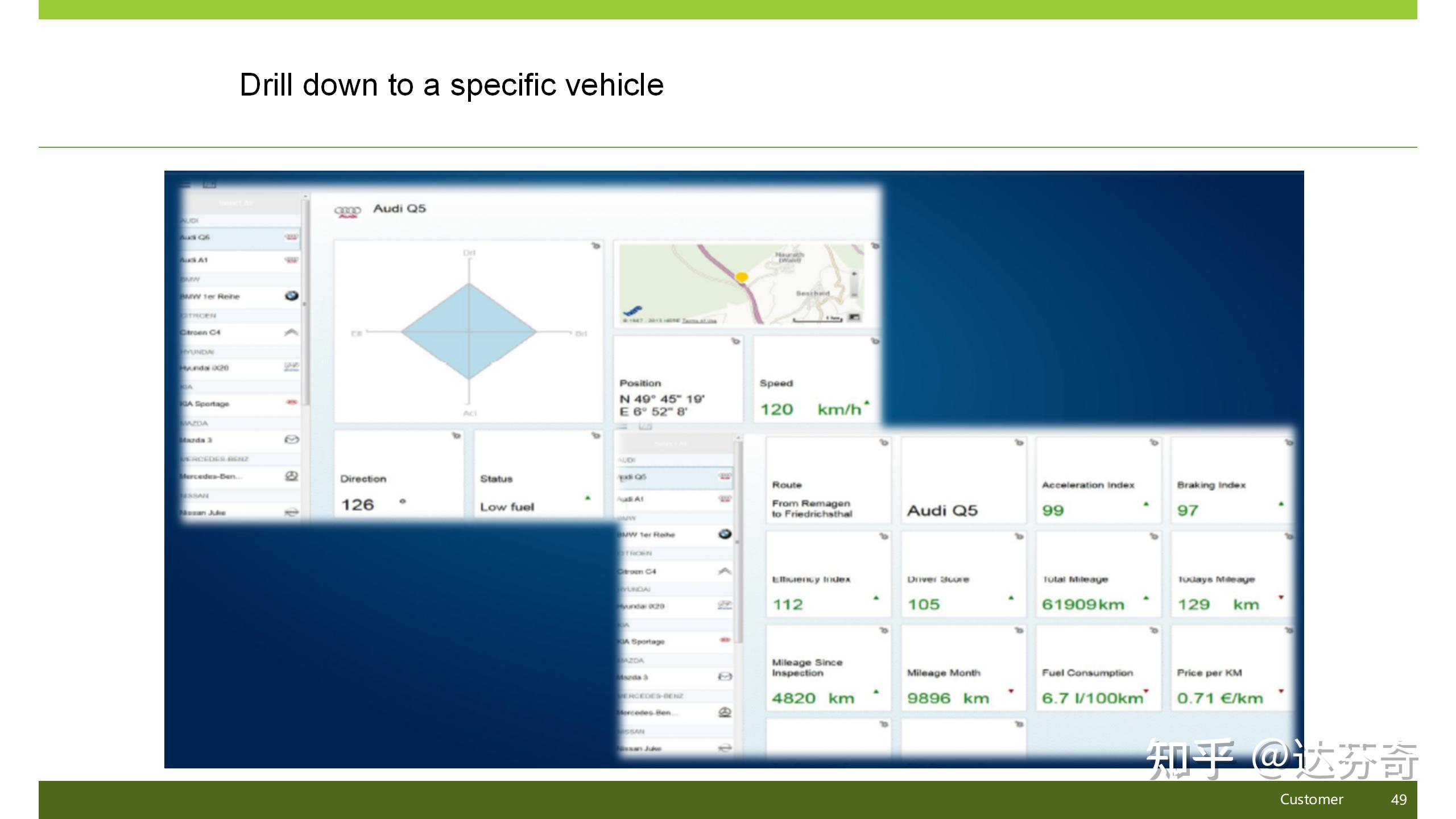Image resolution: width=1456 pixels, height=819 pixels.
Task: Select Audi Q5 in the upper vehicle list
Action: (240, 238)
